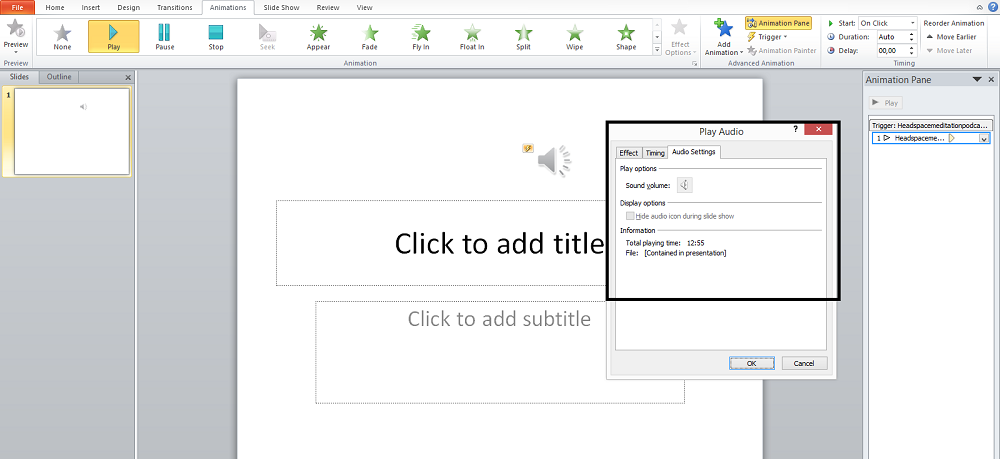This screenshot has width=1000, height=459.
Task: Open the Transitions ribbon tab
Action: pos(175,7)
